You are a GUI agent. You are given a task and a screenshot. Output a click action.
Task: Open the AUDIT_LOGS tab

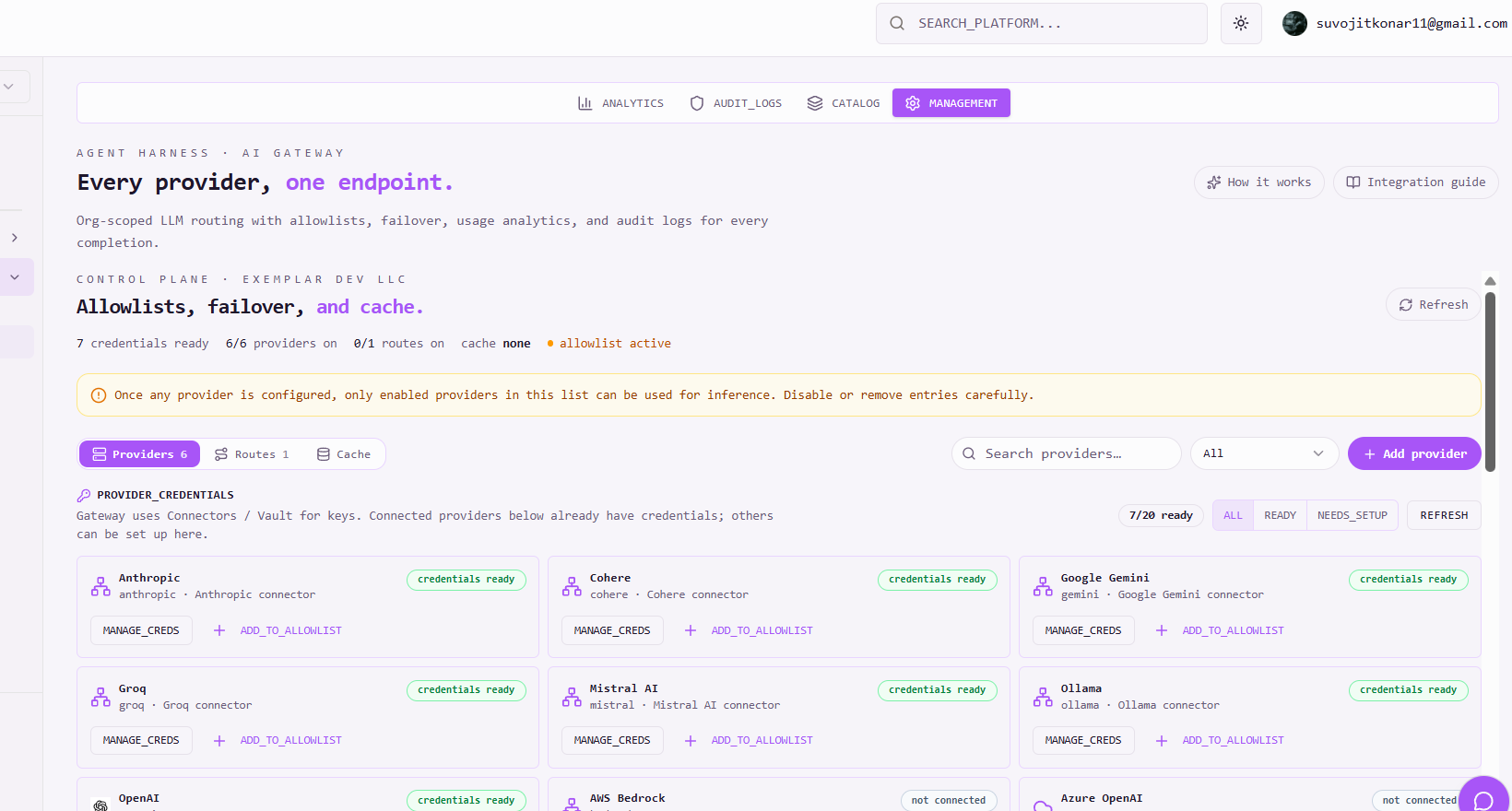(x=736, y=103)
